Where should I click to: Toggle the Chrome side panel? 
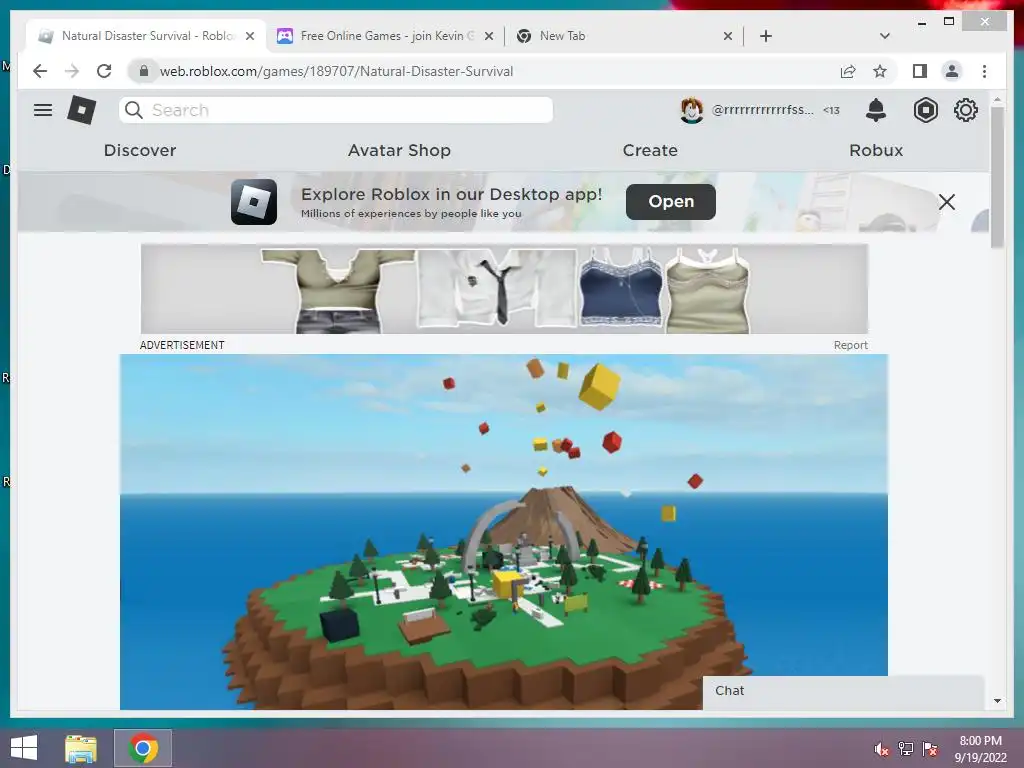tap(920, 71)
